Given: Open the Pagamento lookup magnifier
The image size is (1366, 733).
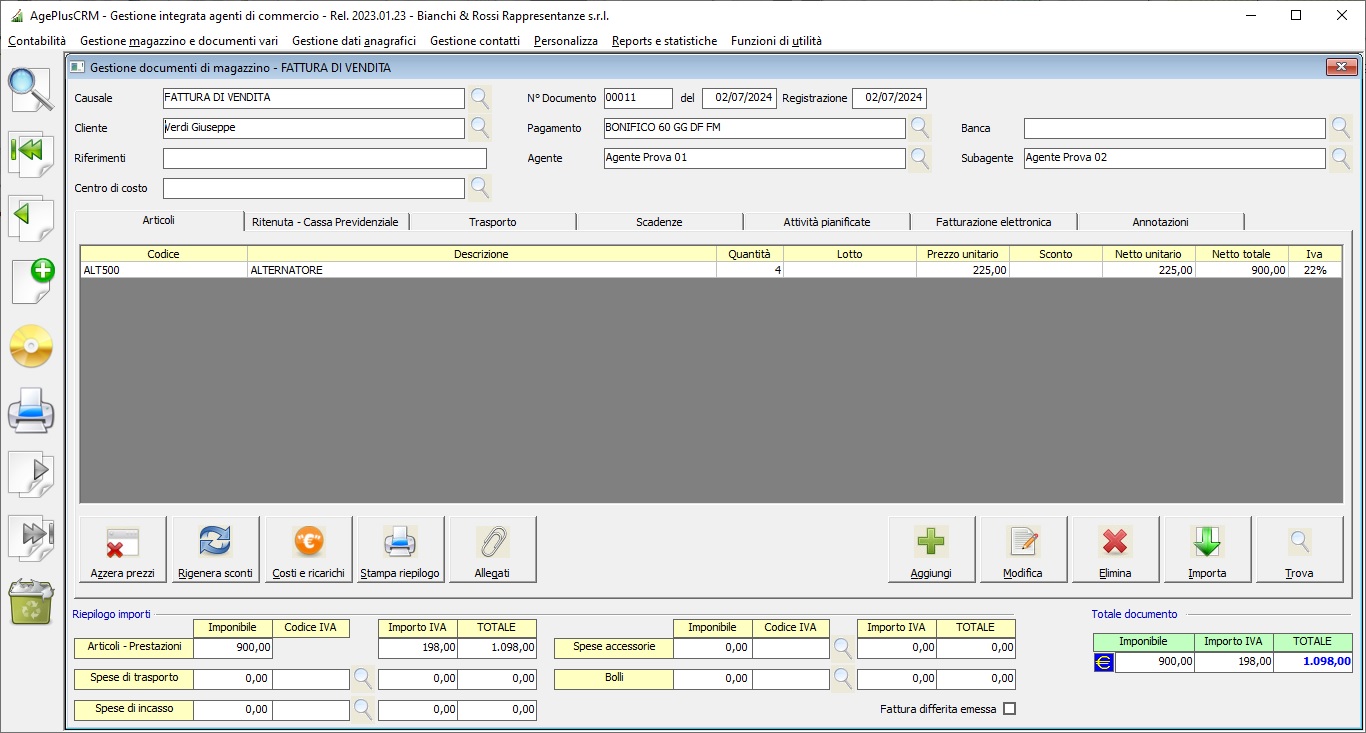Looking at the screenshot, I should [x=920, y=128].
